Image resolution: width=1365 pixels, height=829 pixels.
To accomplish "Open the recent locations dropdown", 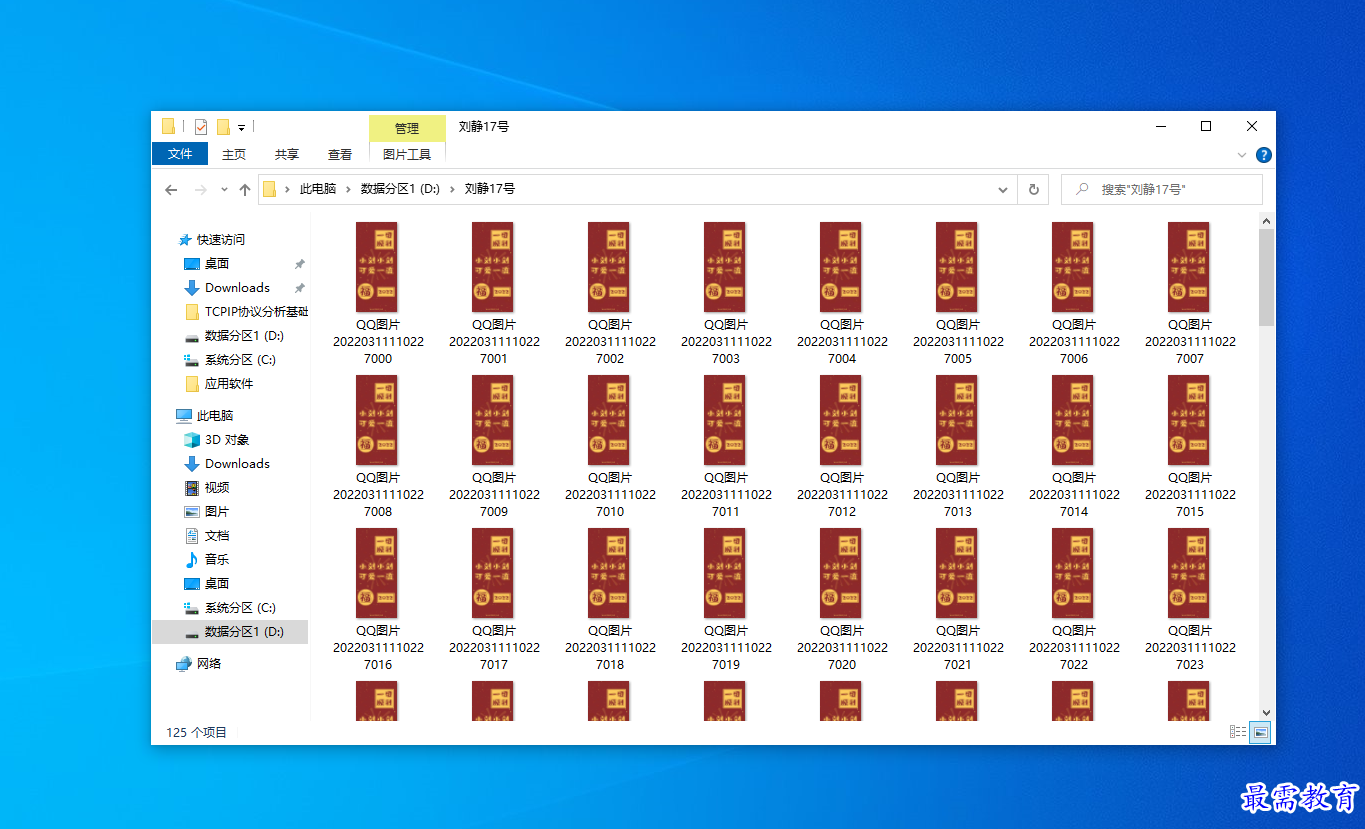I will (x=223, y=189).
